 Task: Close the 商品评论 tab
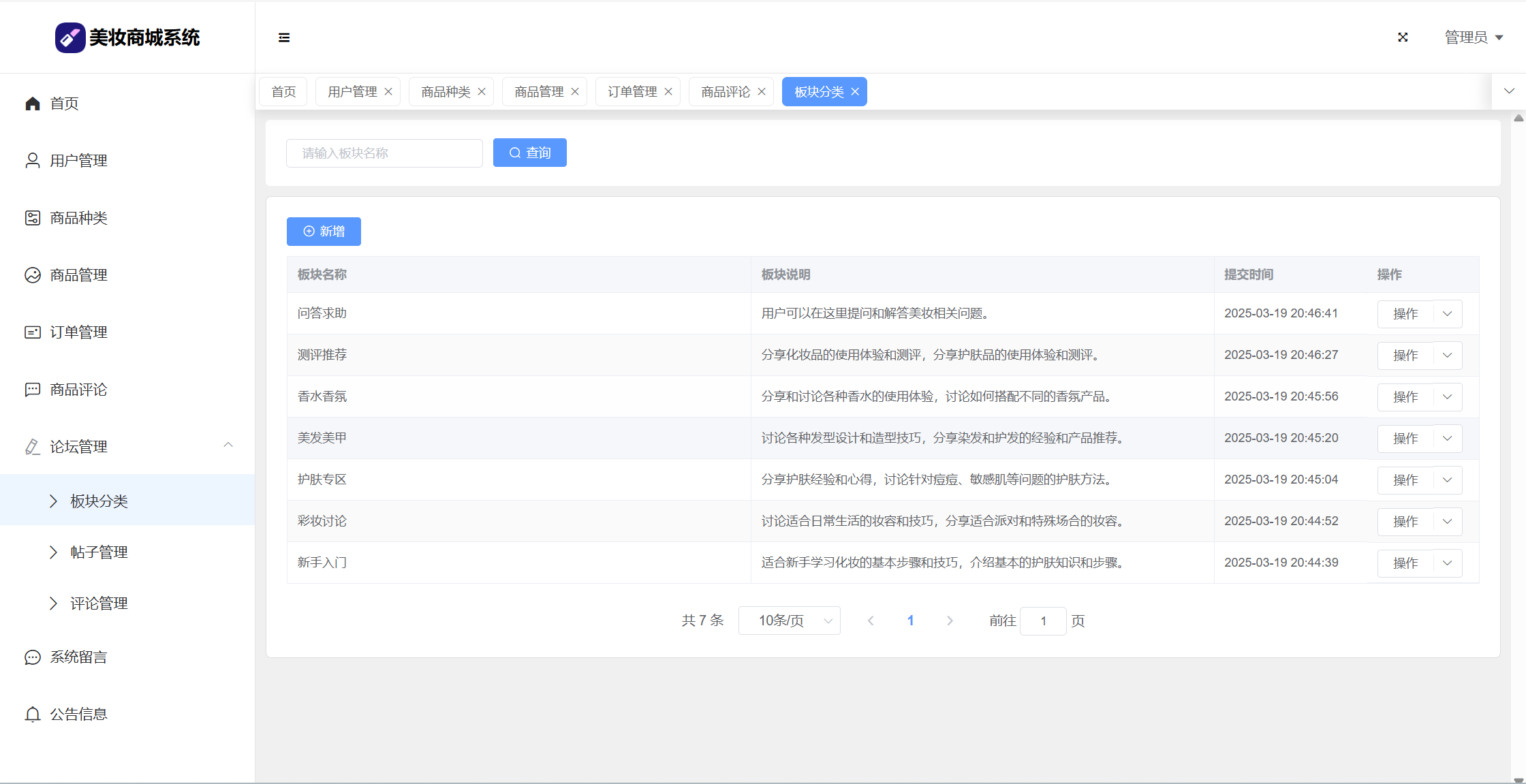click(762, 92)
